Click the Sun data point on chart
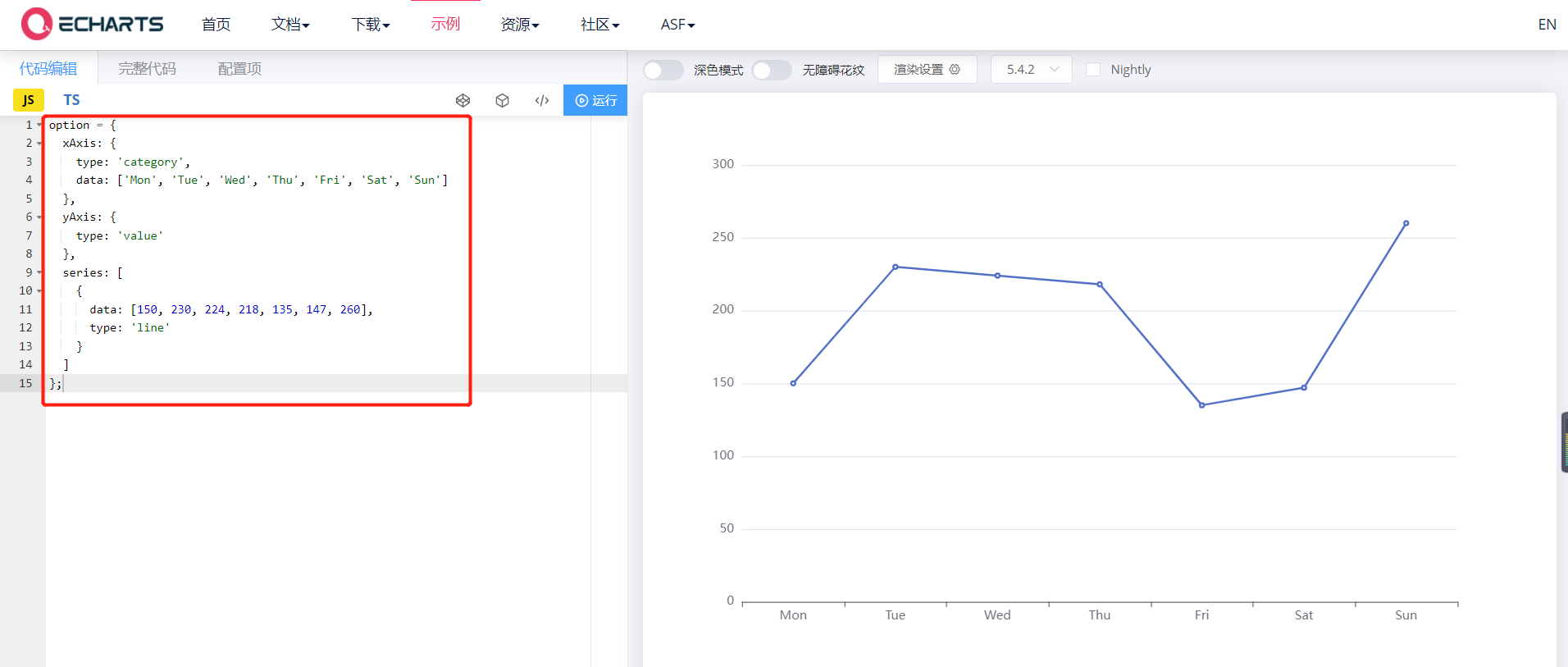The image size is (1568, 667). coord(1406,223)
